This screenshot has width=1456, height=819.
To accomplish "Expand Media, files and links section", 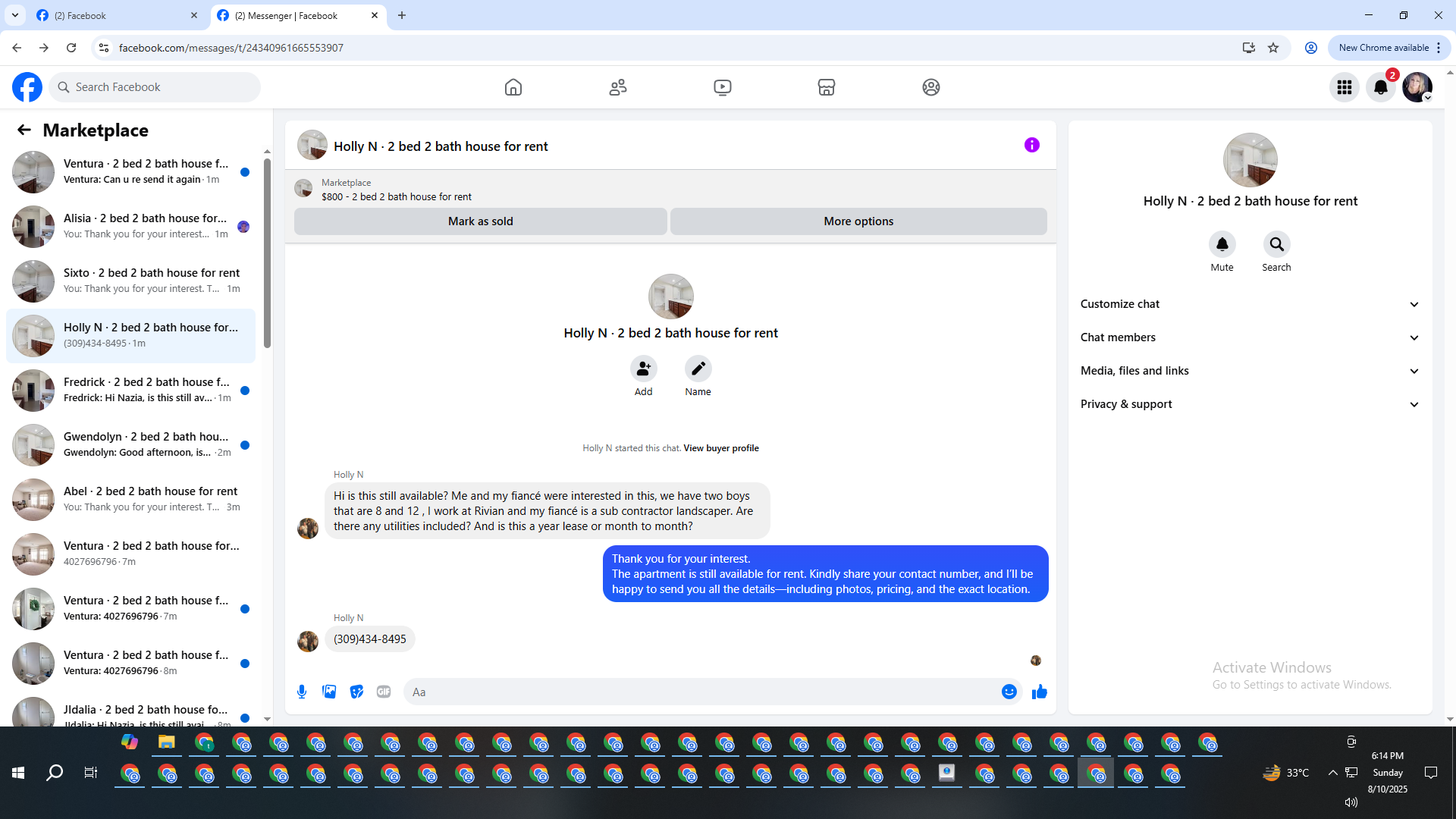I will (x=1250, y=371).
